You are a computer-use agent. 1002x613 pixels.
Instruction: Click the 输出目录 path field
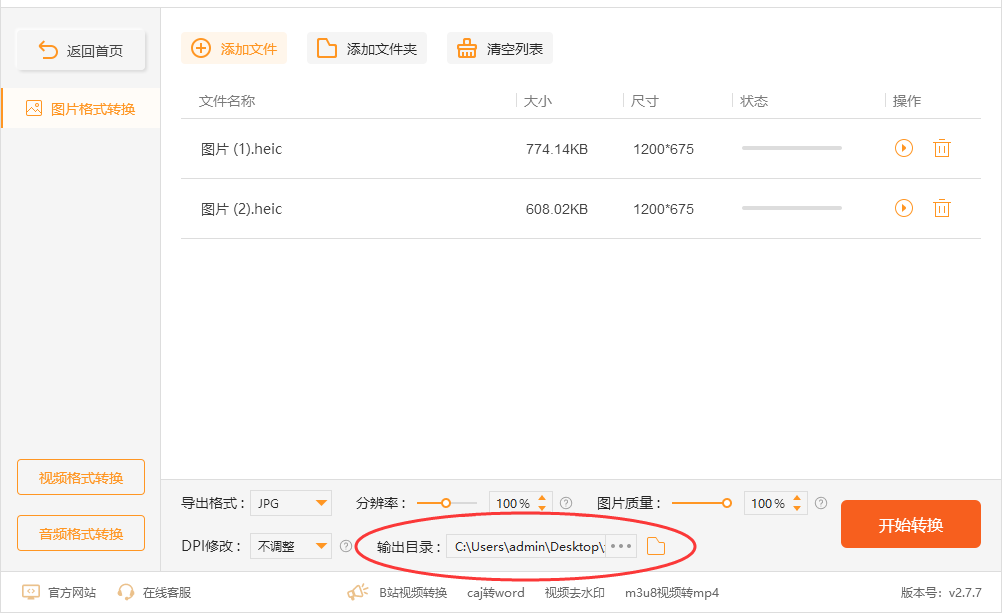[526, 547]
